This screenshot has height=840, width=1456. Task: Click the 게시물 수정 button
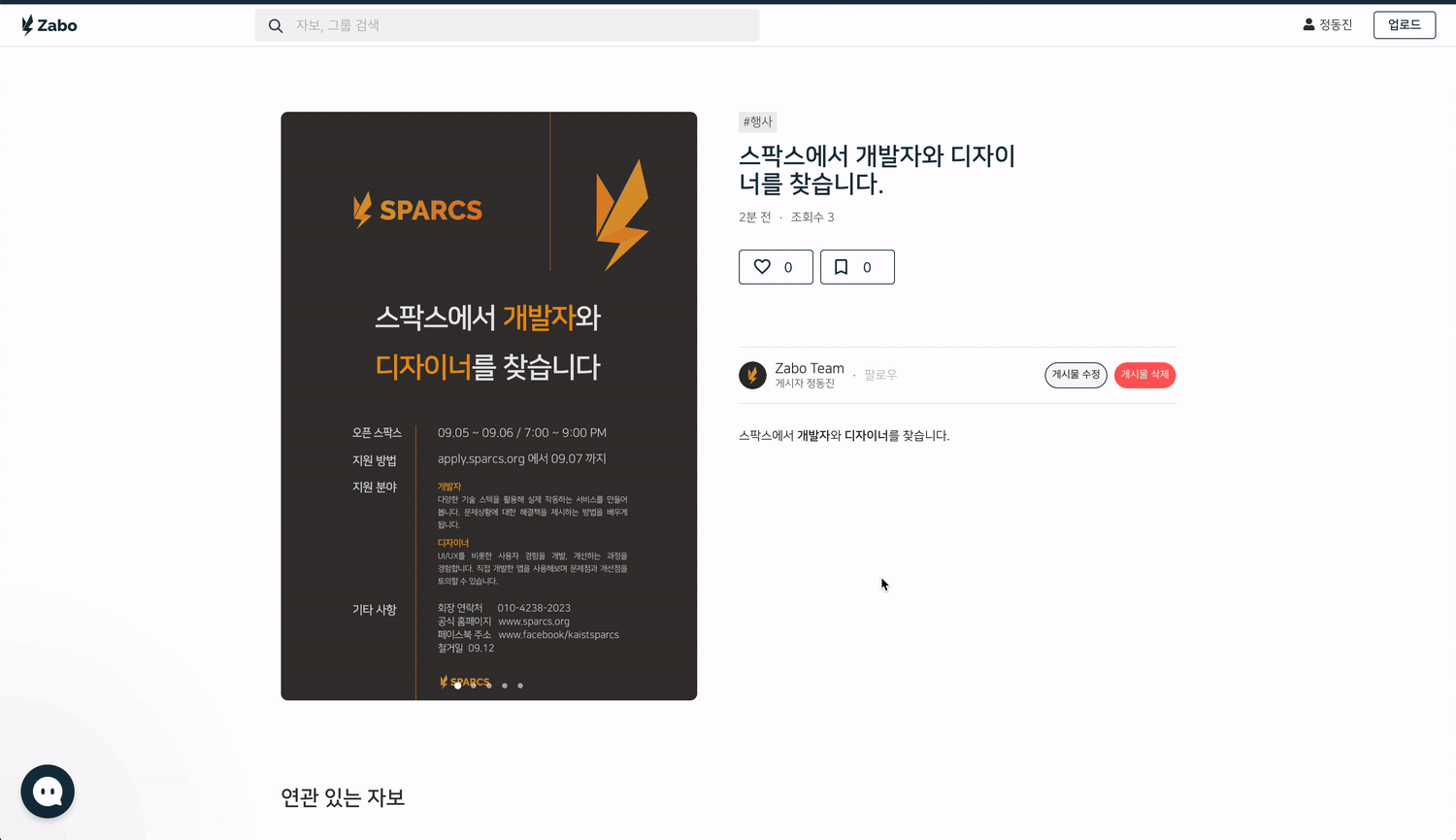[x=1075, y=375]
